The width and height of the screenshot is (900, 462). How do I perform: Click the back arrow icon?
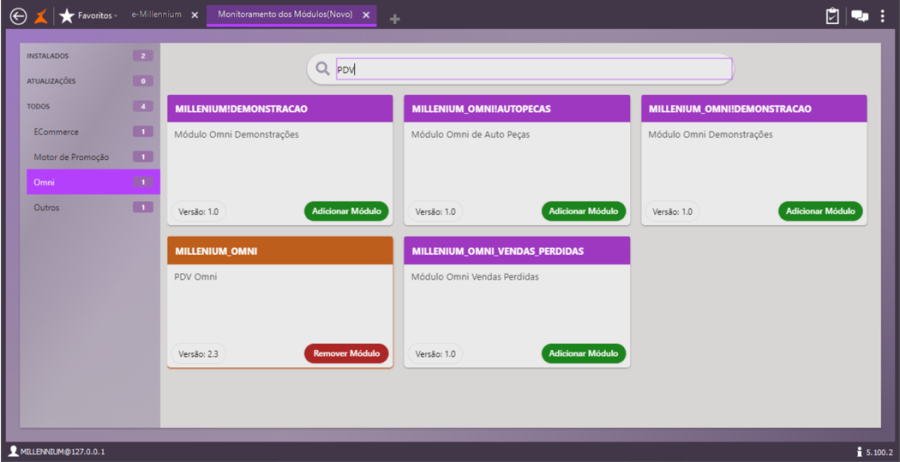pos(18,16)
